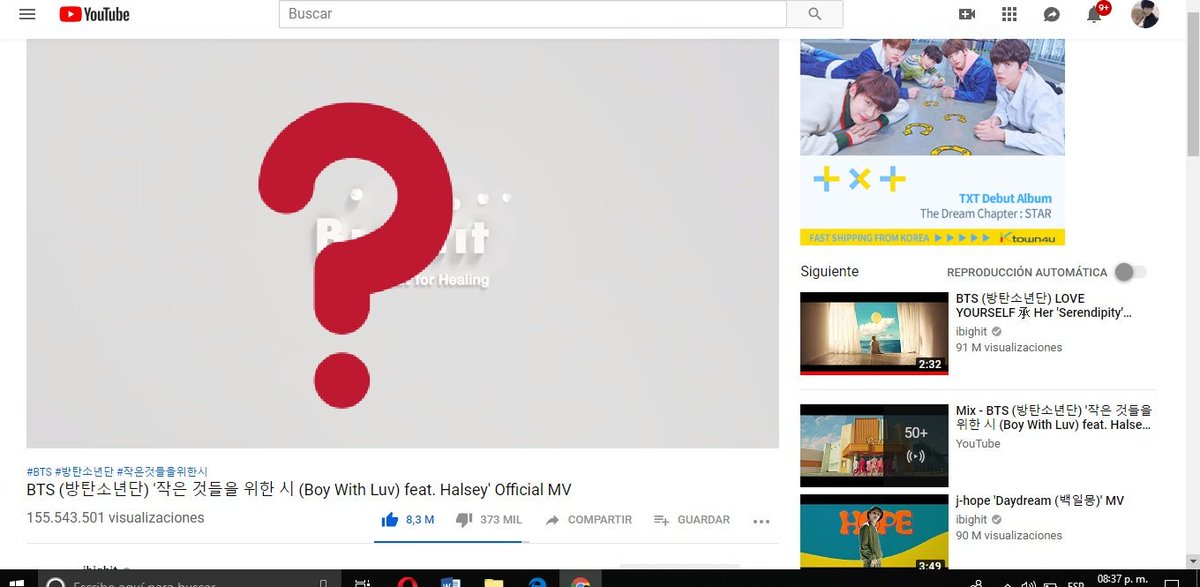Open the notifications bell
This screenshot has height=587, width=1200.
tap(1095, 14)
